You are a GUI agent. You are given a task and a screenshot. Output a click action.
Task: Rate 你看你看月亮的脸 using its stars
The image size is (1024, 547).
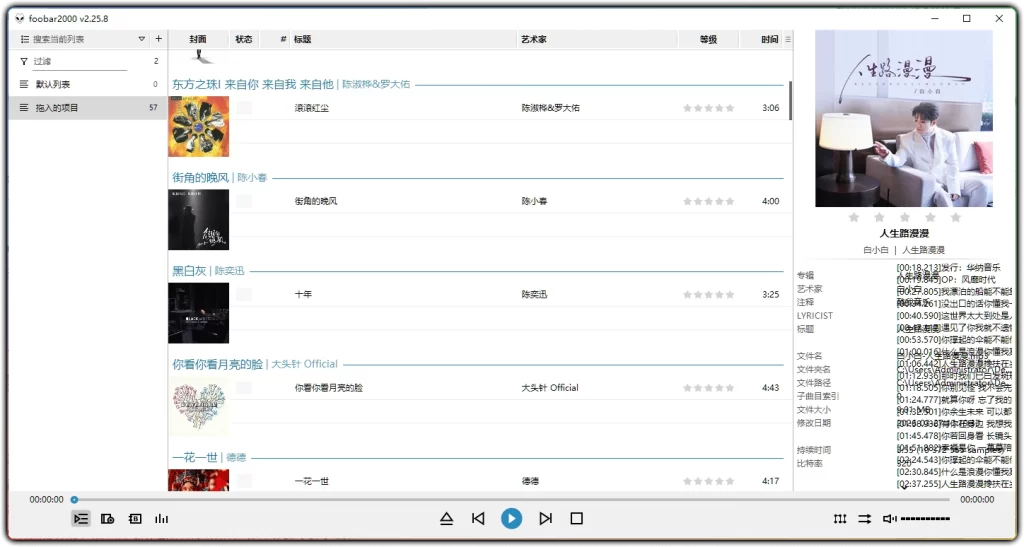709,388
